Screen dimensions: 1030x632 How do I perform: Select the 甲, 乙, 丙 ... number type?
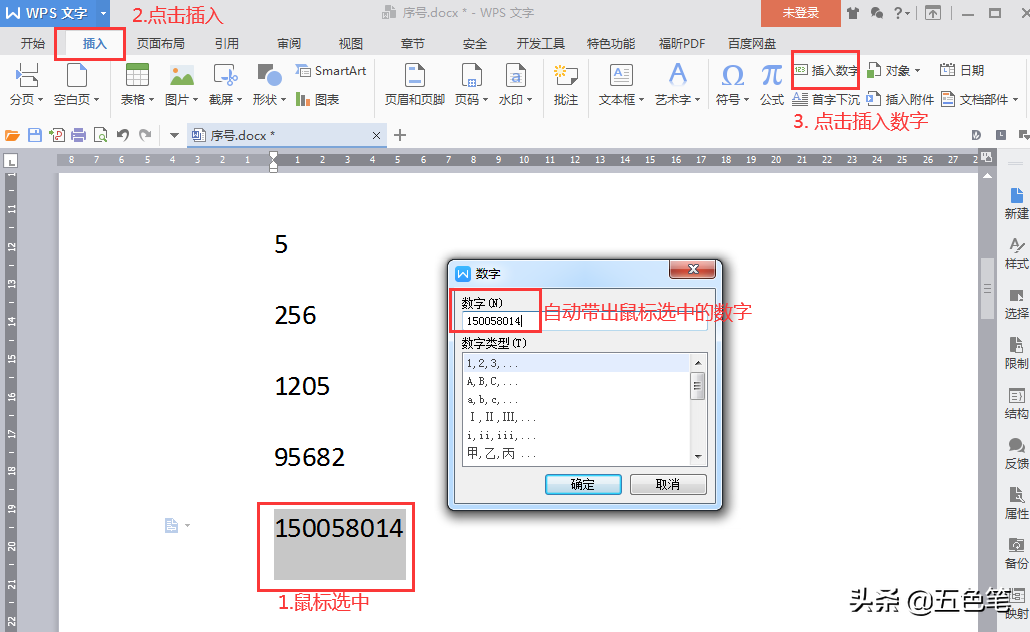[576, 453]
